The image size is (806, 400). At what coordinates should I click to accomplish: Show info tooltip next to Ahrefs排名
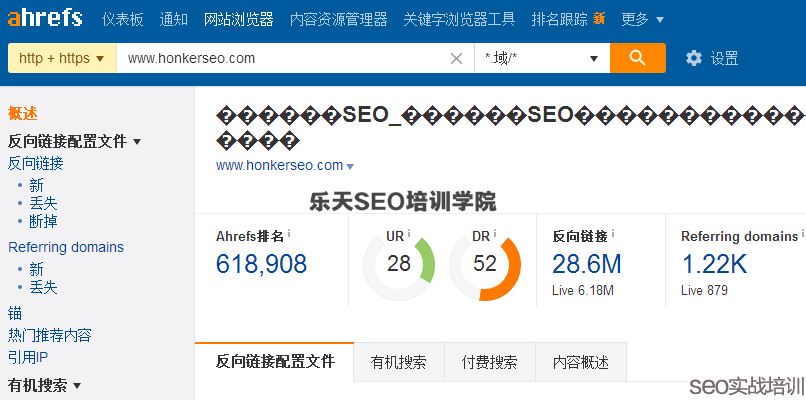pos(289,234)
